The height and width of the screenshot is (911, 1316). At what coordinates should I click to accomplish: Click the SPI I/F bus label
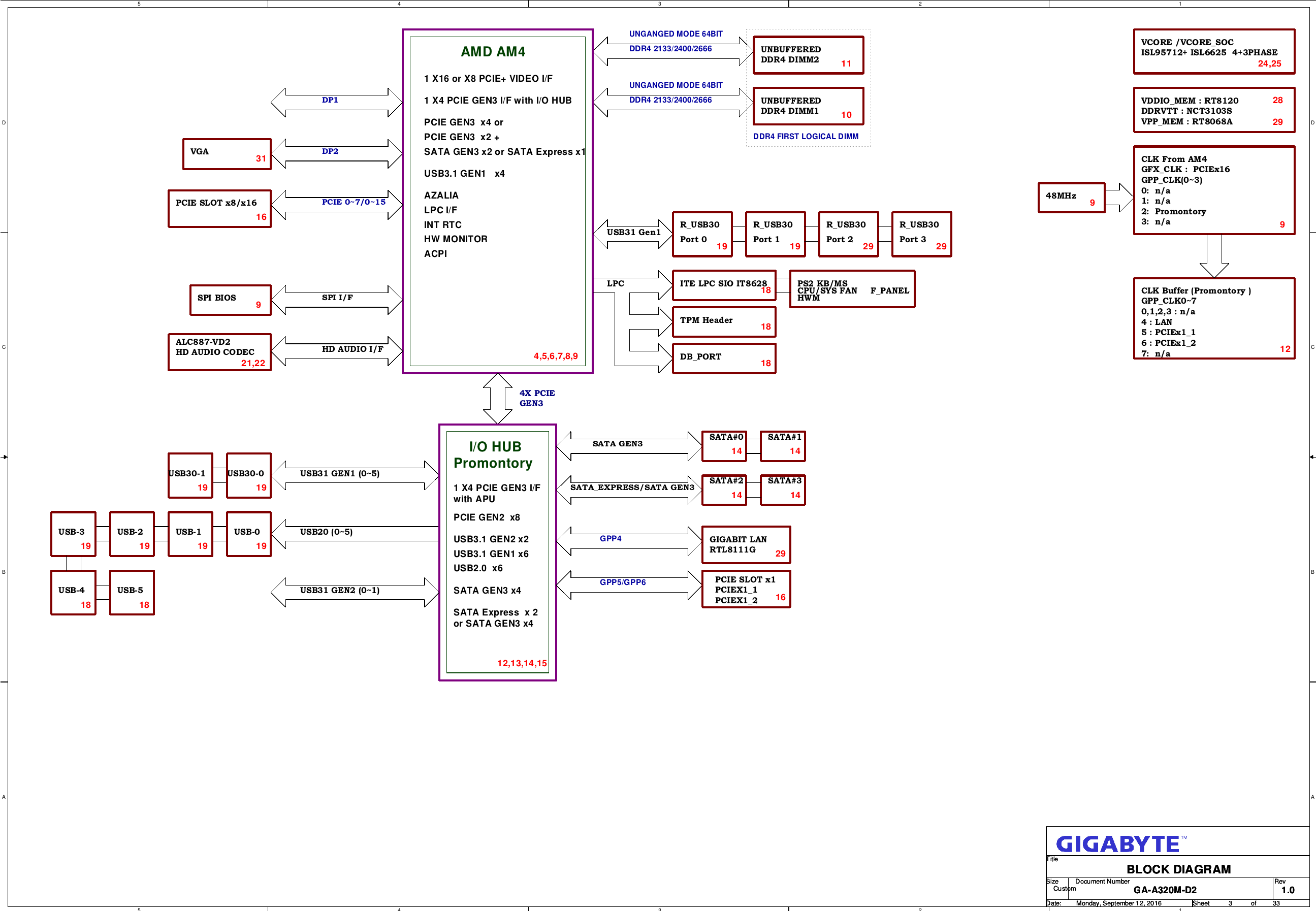pos(337,298)
